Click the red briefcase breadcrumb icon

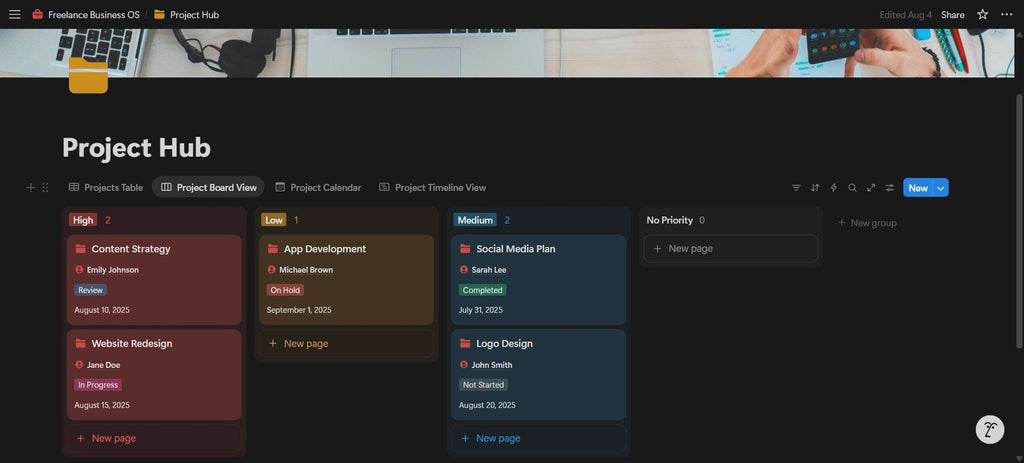coord(38,14)
